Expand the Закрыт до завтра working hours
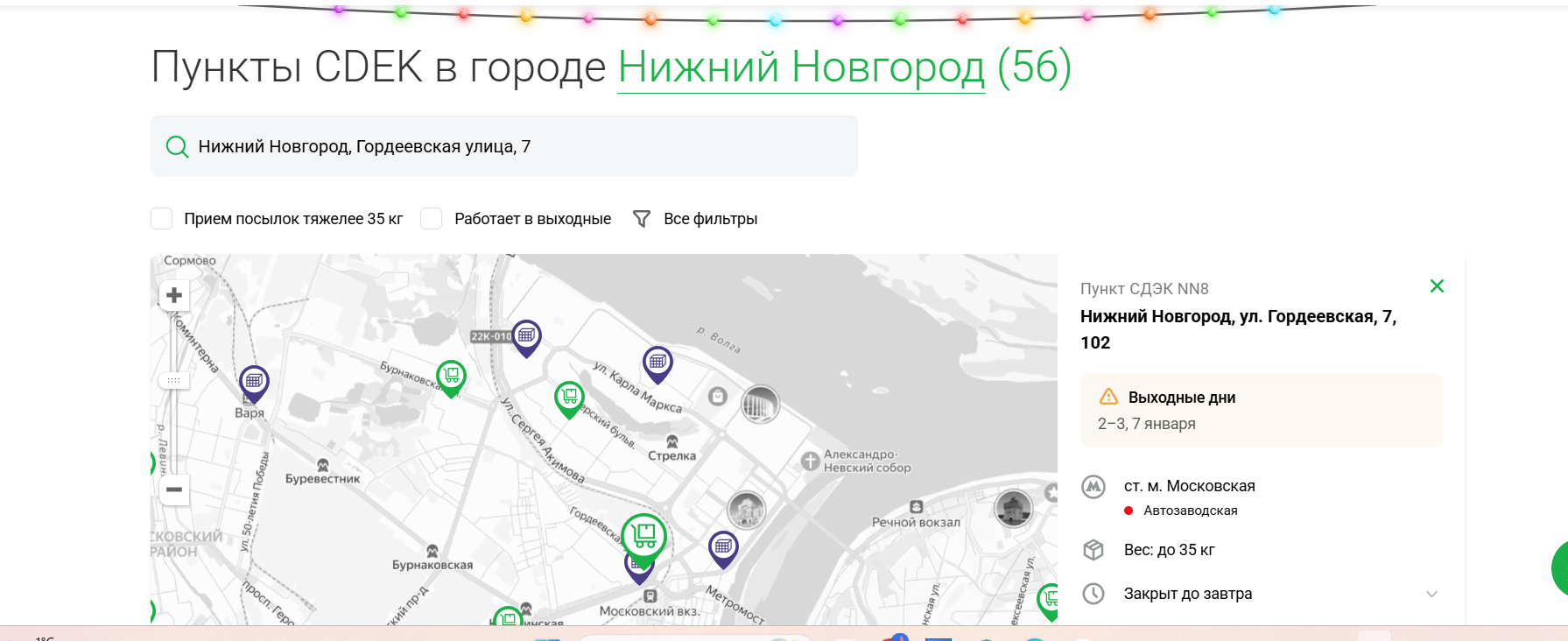This screenshot has width=1568, height=641. pos(1431,594)
